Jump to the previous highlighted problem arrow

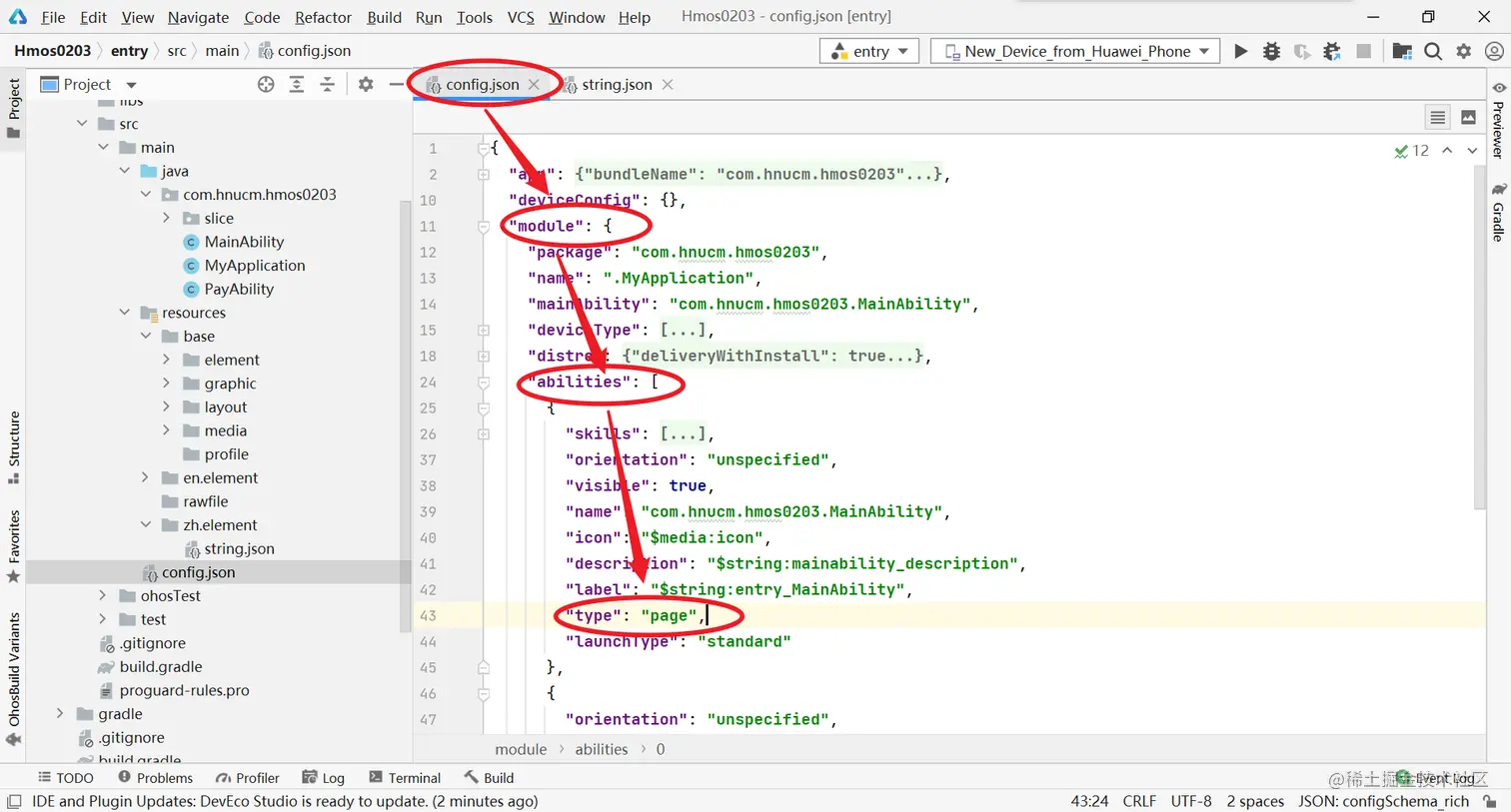[x=1447, y=151]
